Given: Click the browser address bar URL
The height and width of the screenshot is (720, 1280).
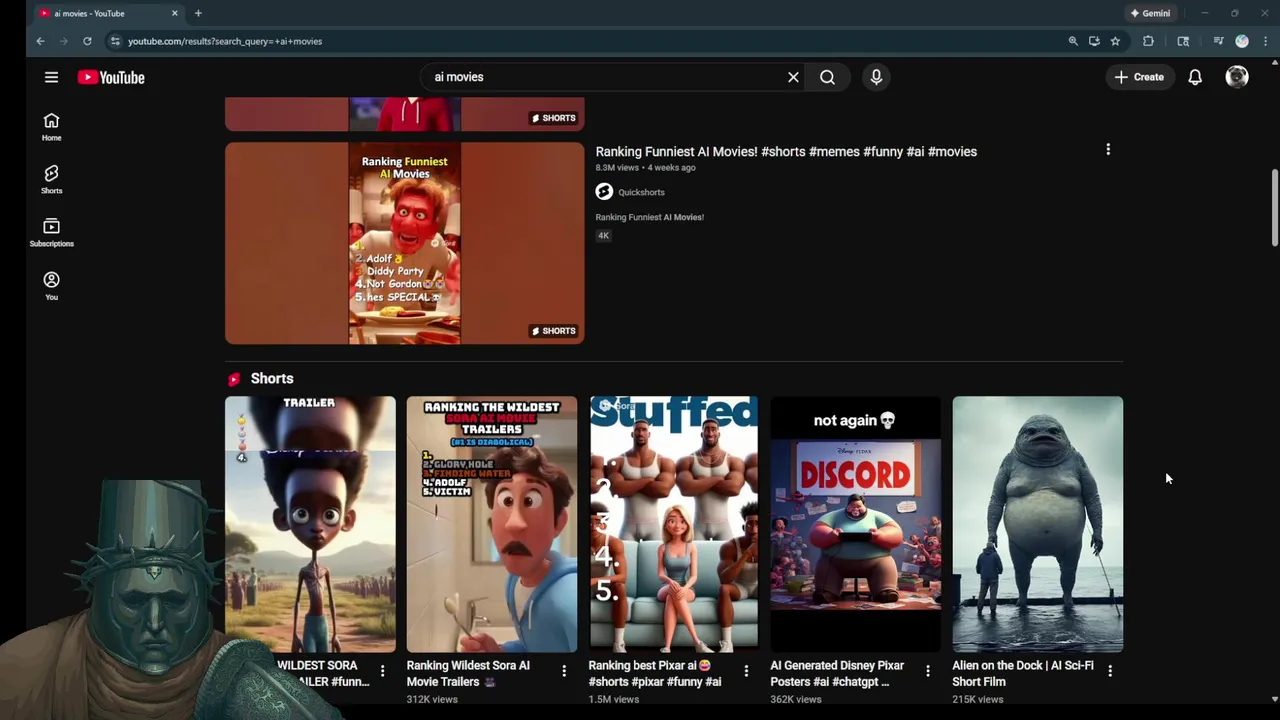Looking at the screenshot, I should click(225, 41).
